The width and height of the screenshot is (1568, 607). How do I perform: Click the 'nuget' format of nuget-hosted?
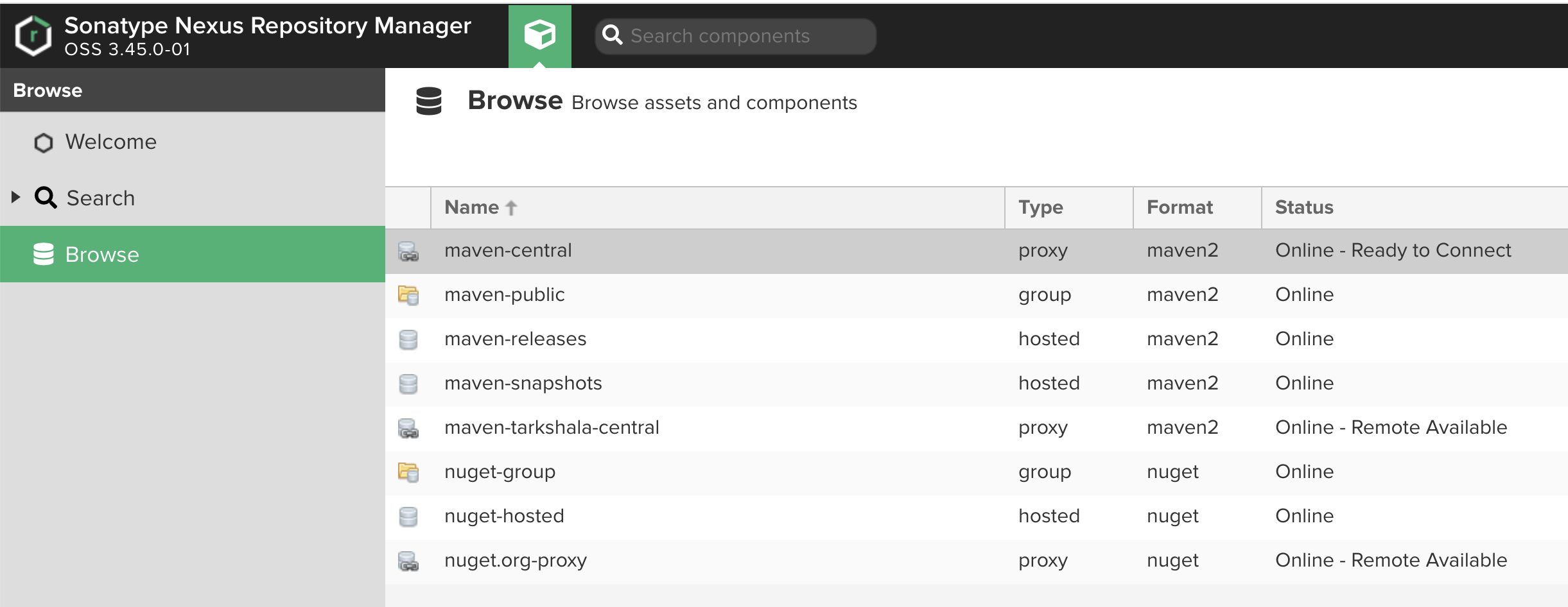click(x=1173, y=517)
